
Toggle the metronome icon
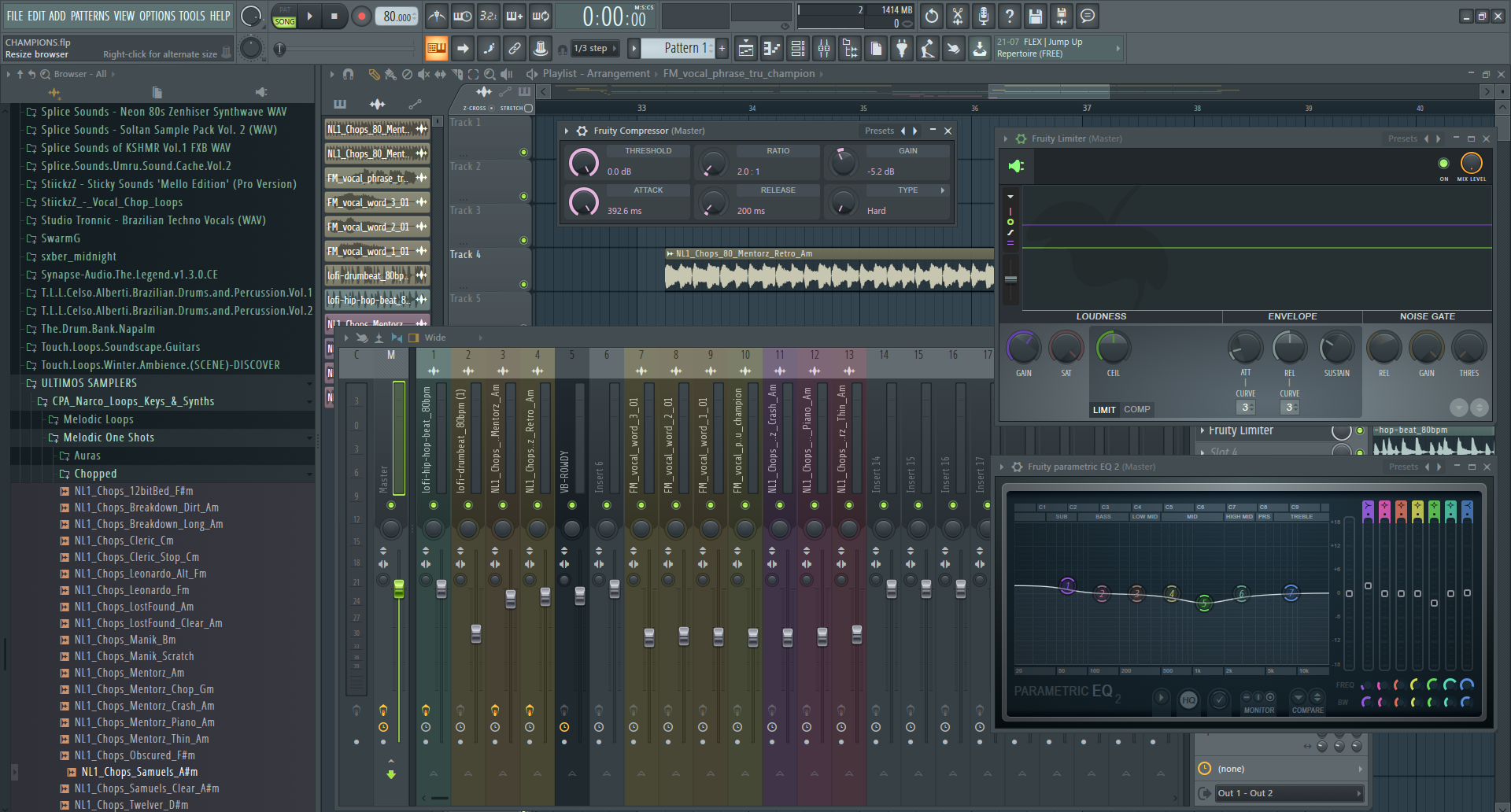[x=437, y=16]
